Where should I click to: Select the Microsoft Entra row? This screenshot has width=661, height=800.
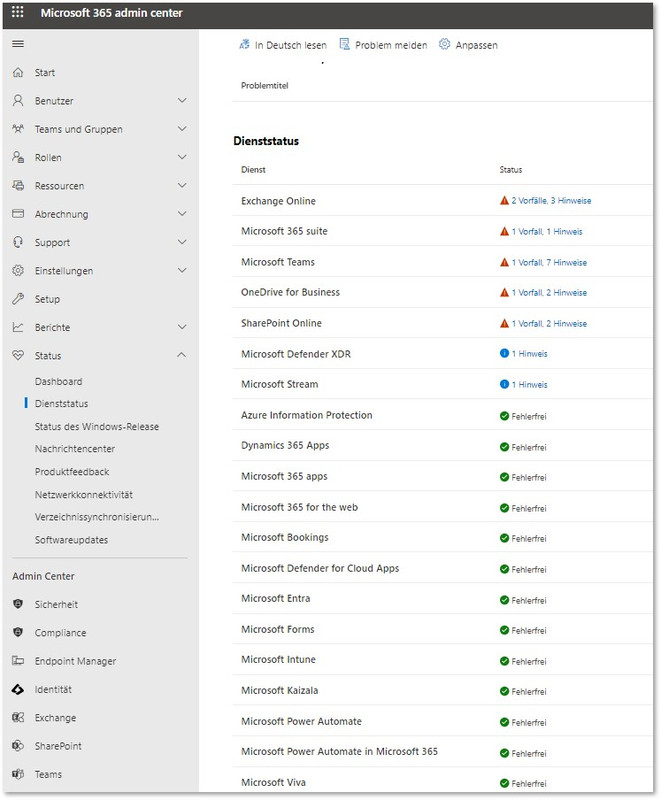[443, 598]
